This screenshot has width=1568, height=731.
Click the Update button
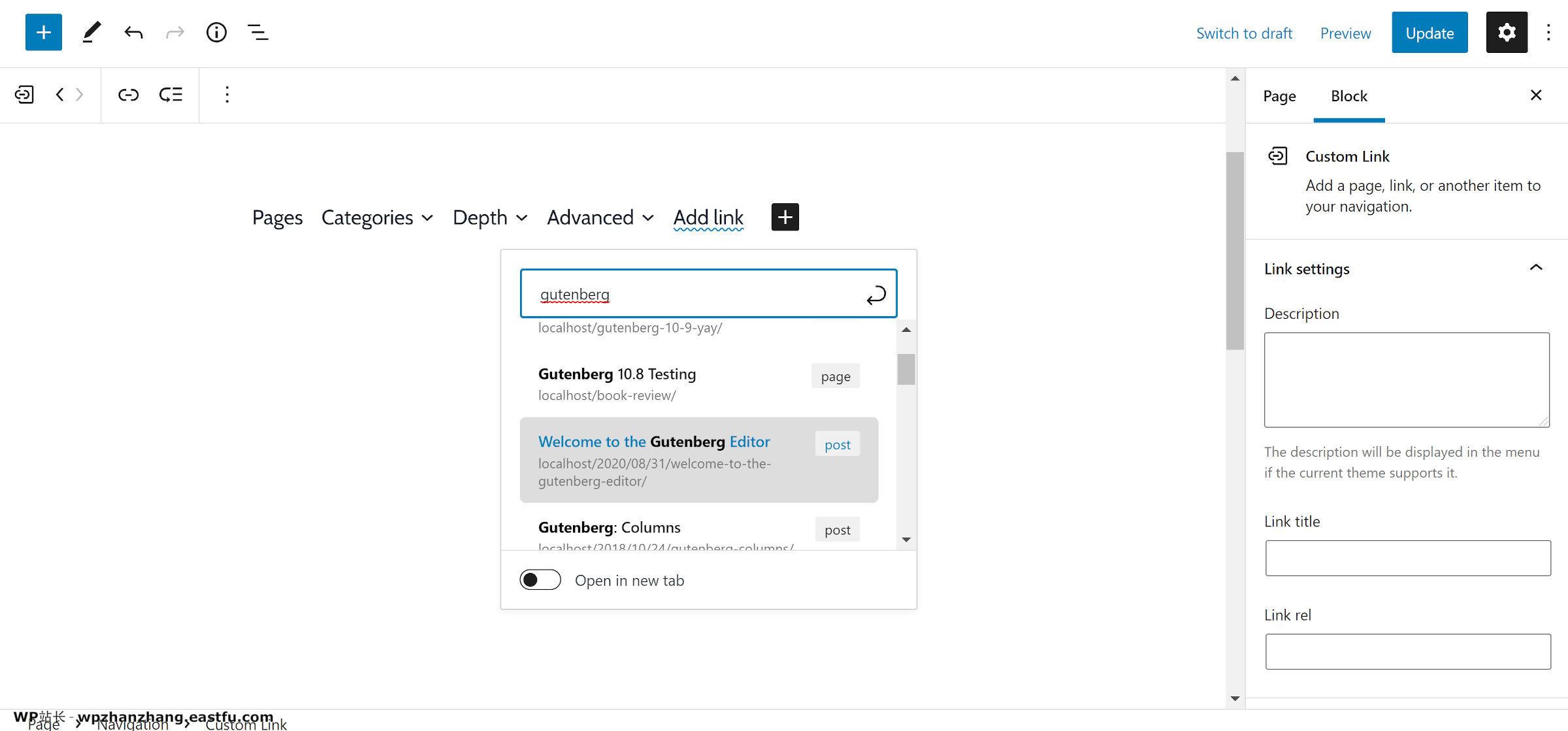(x=1429, y=32)
